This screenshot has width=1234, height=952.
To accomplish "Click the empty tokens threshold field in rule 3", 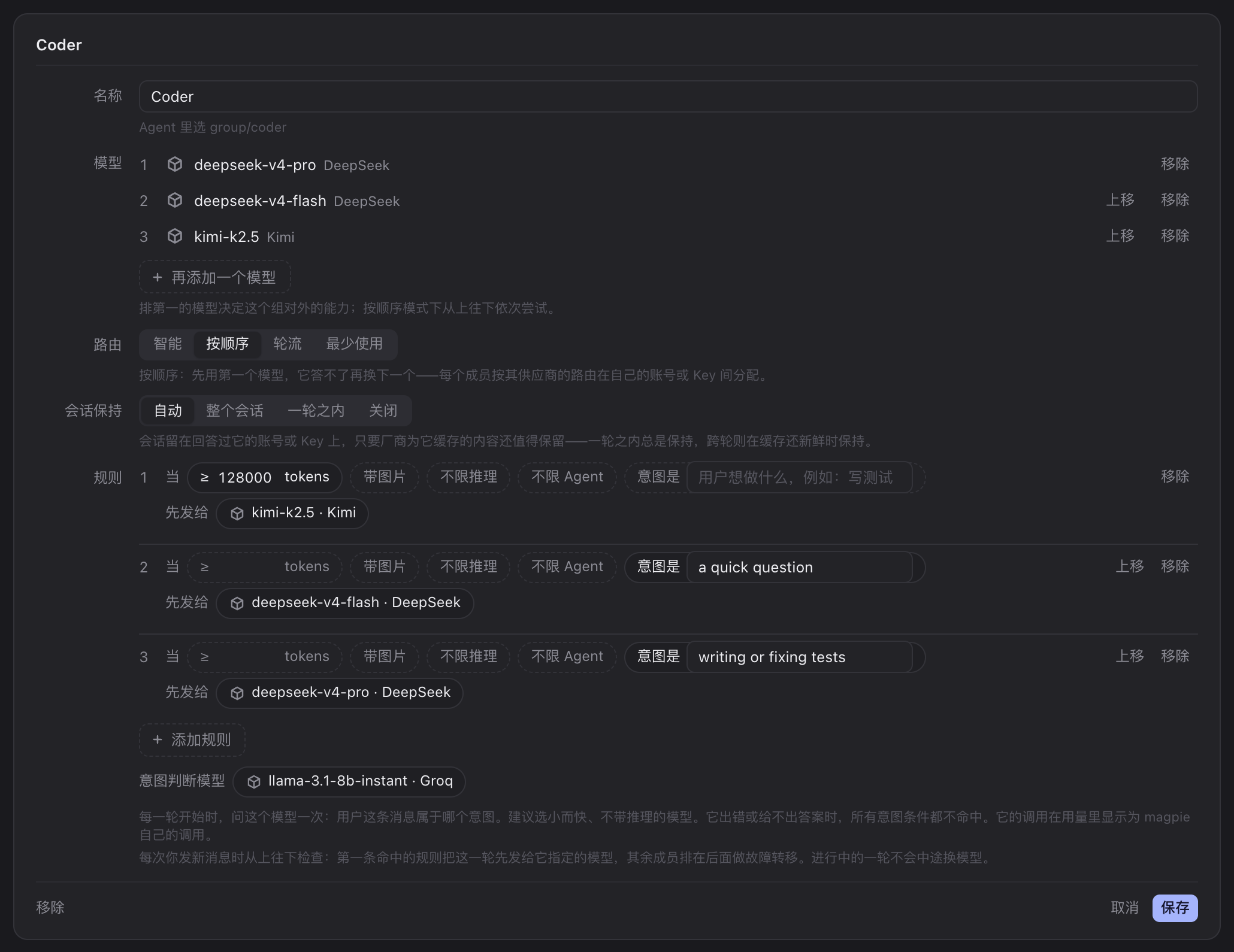I will point(265,657).
